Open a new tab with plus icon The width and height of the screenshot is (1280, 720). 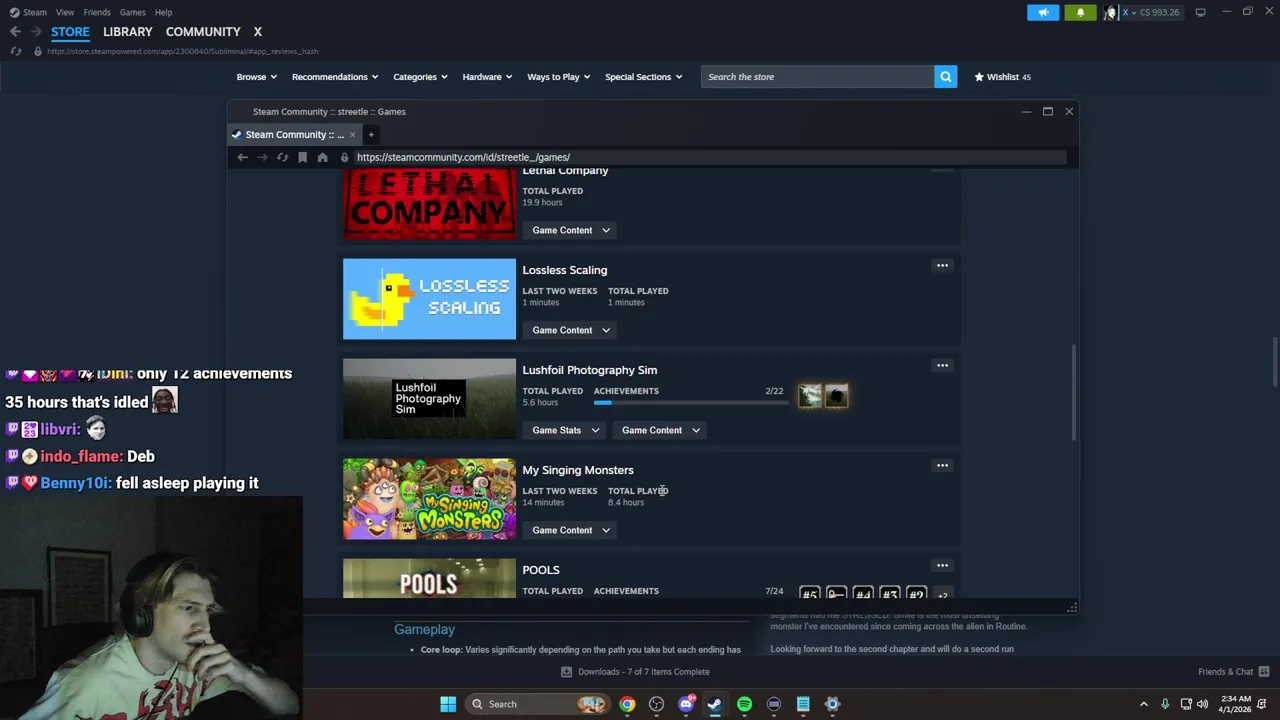pyautogui.click(x=370, y=134)
